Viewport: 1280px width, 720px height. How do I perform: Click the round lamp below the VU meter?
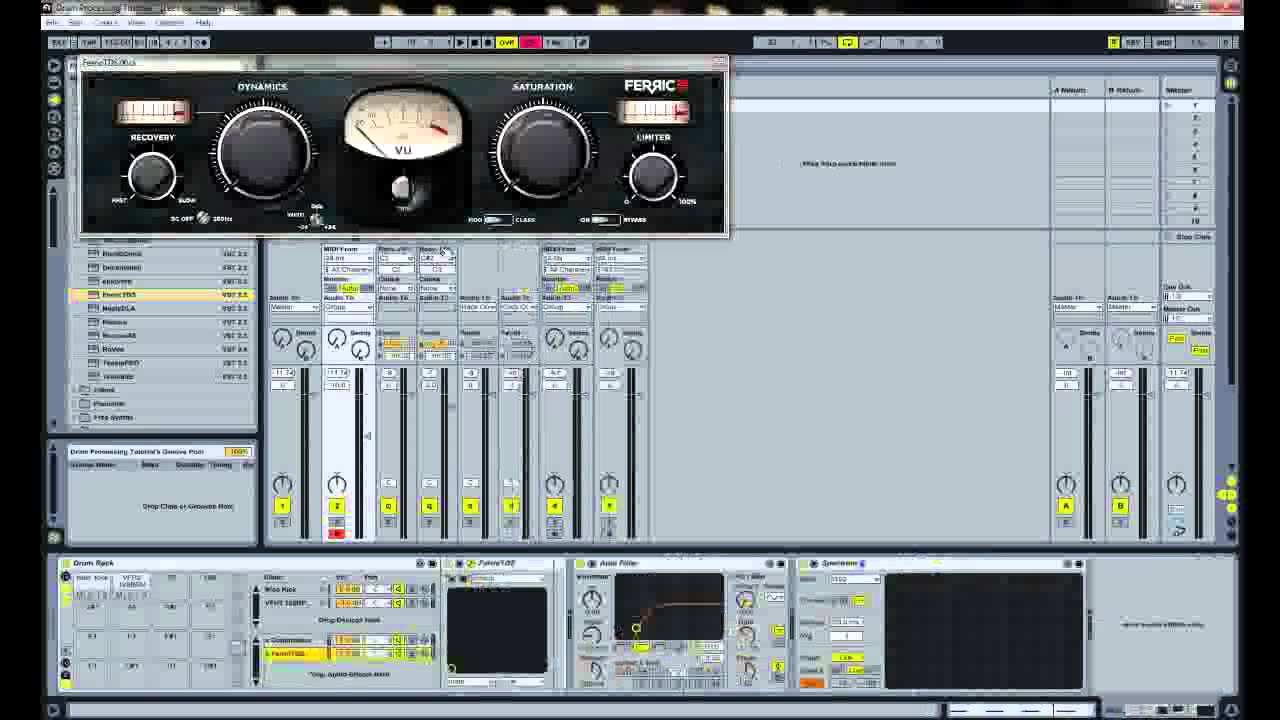coord(401,188)
